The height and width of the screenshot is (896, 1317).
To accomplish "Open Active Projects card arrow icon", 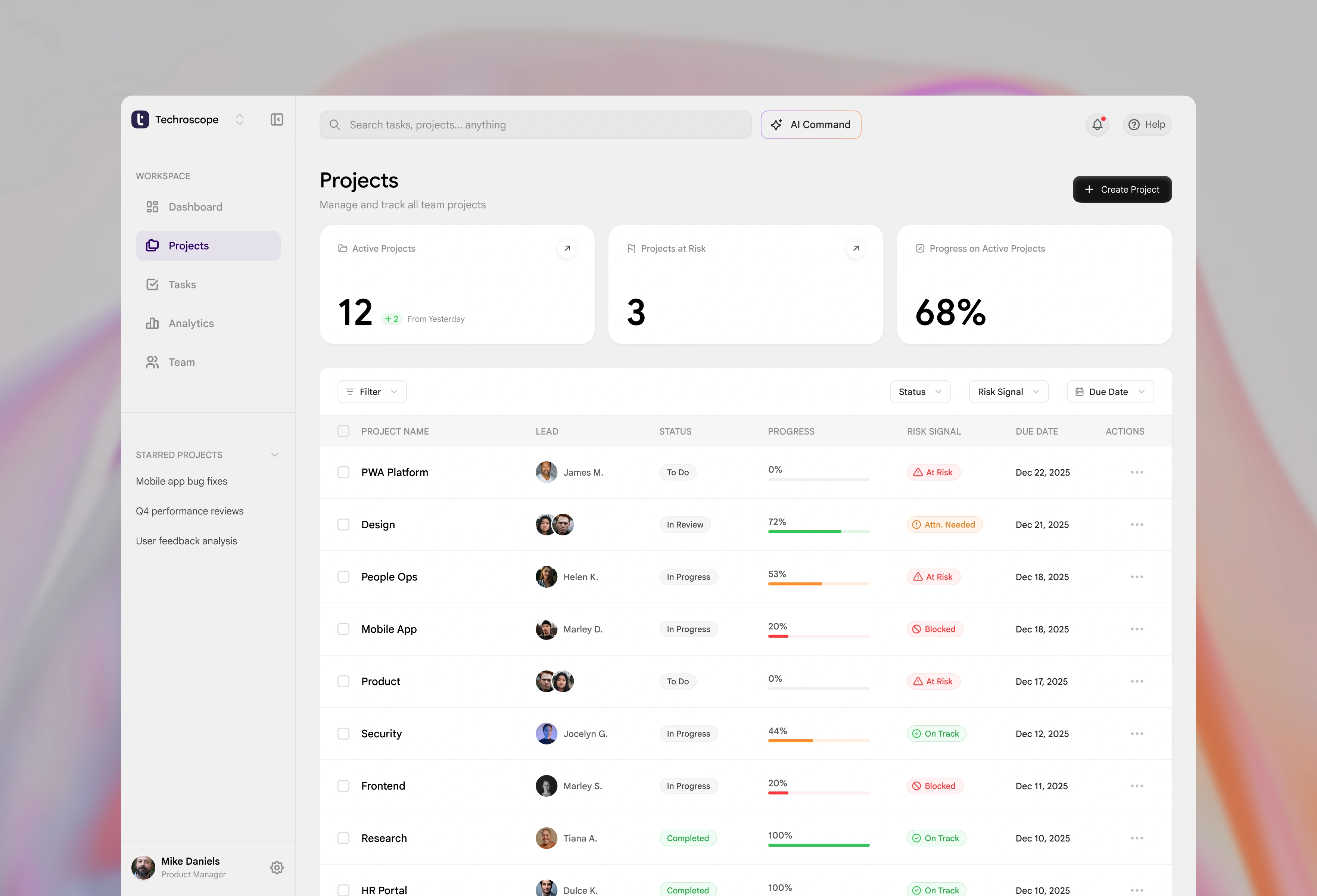I will (567, 248).
